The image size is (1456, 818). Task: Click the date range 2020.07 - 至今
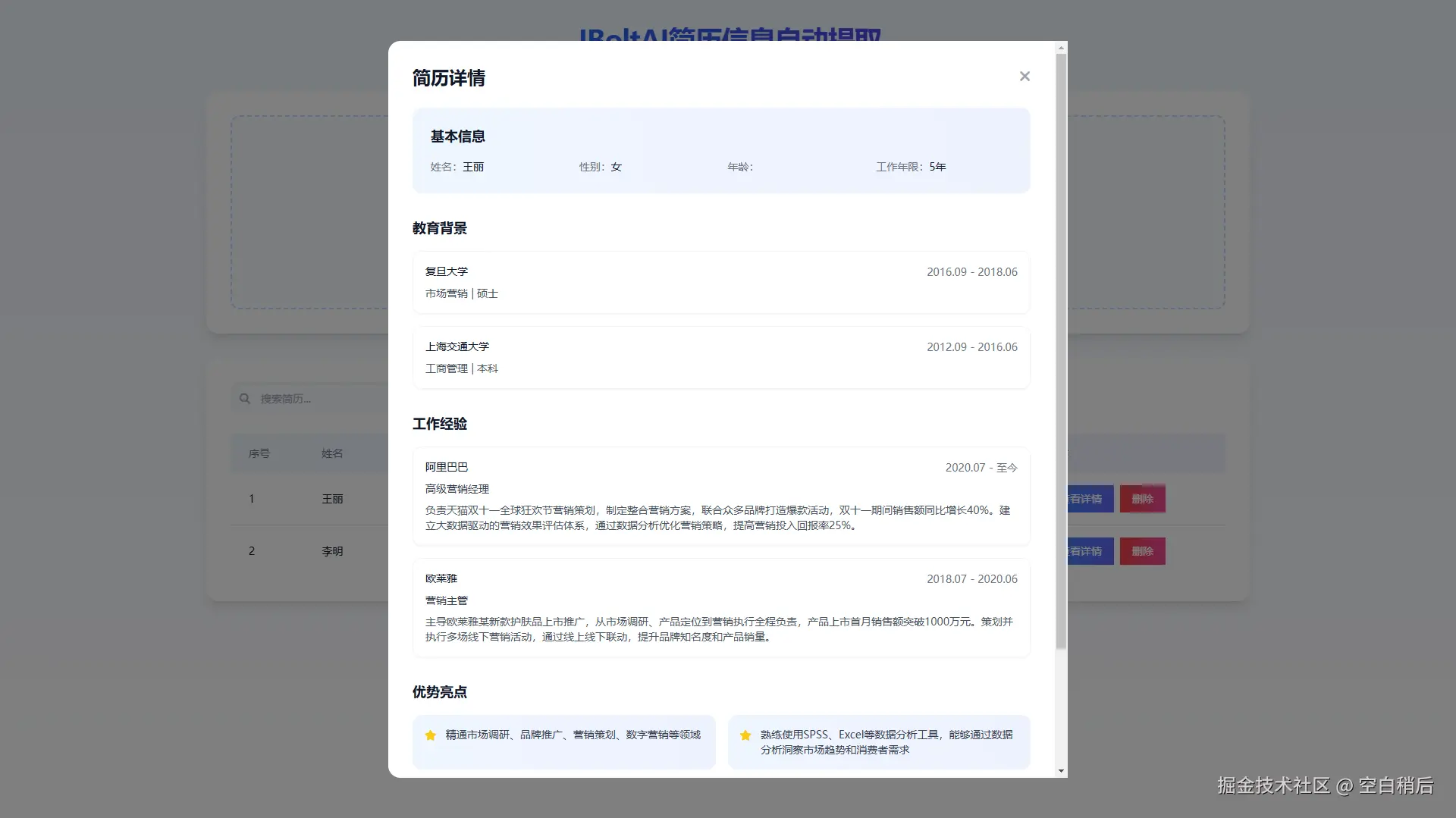(x=981, y=468)
